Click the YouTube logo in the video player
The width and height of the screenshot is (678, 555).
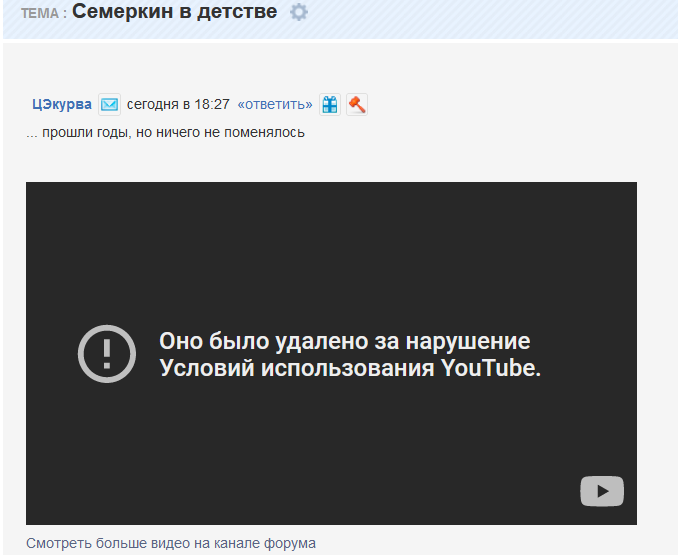pos(602,491)
